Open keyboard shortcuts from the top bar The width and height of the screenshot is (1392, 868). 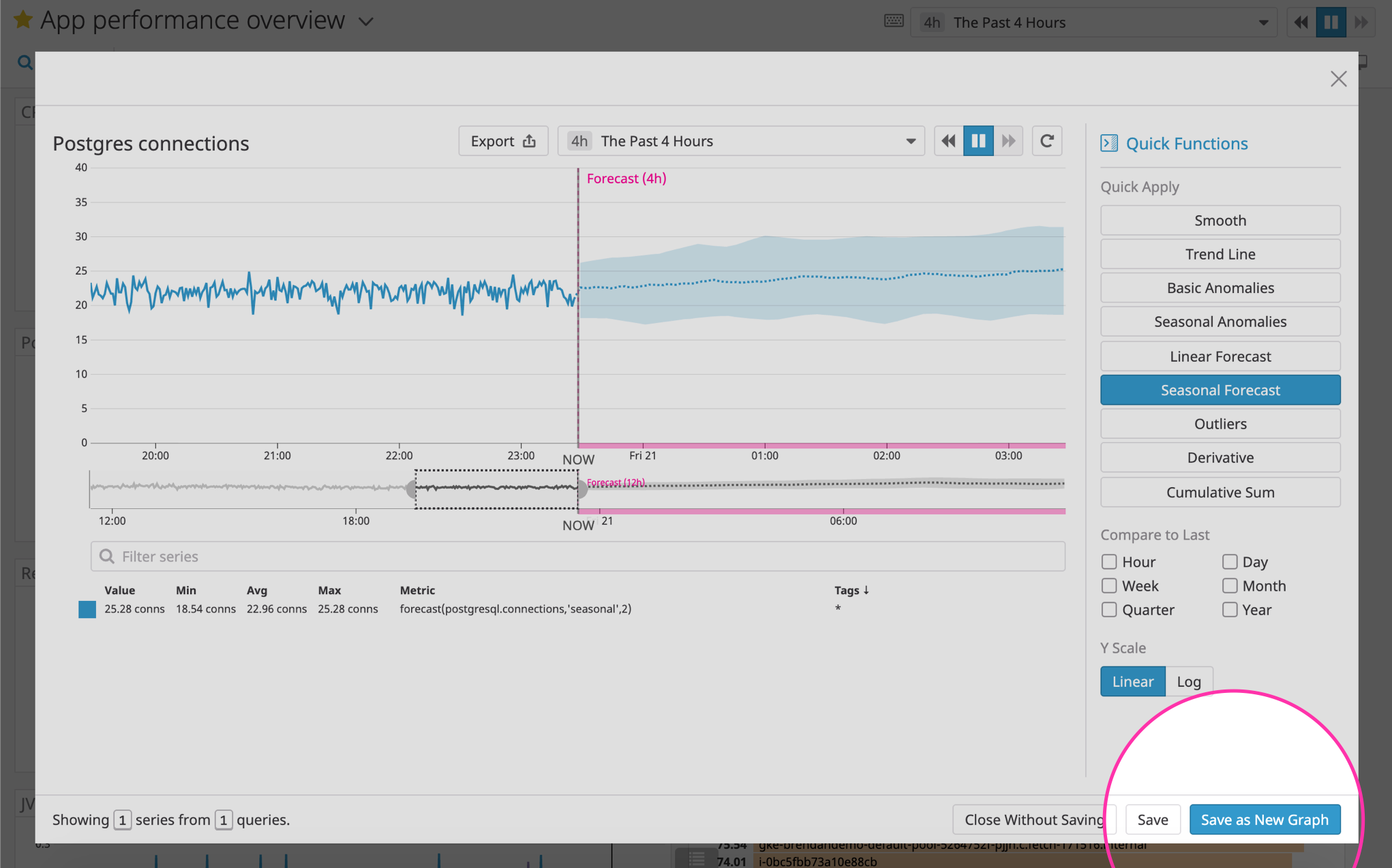pos(893,21)
